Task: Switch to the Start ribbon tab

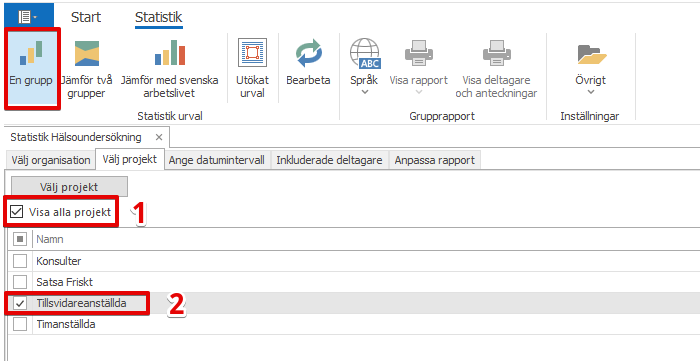Action: (x=86, y=17)
